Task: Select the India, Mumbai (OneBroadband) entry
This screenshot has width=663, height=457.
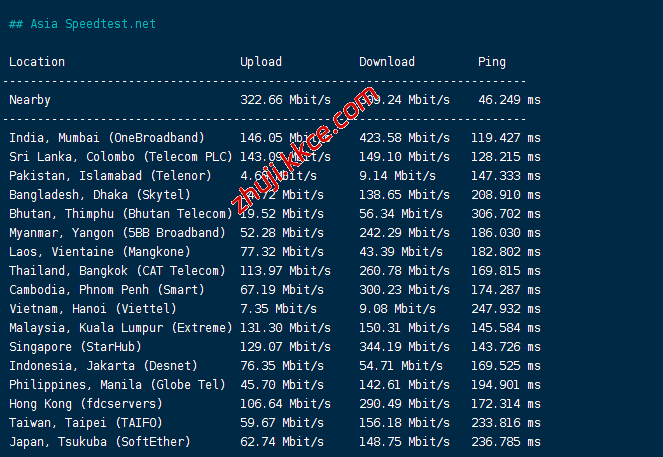Action: (107, 138)
